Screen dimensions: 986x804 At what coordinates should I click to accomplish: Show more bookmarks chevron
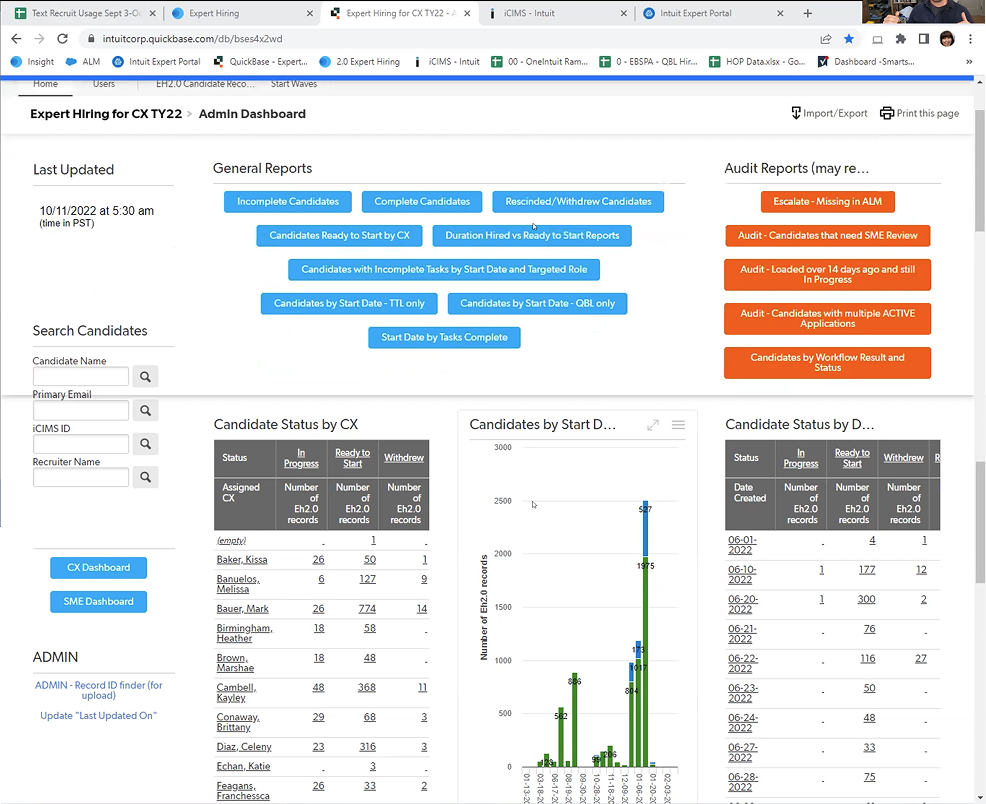(x=969, y=62)
